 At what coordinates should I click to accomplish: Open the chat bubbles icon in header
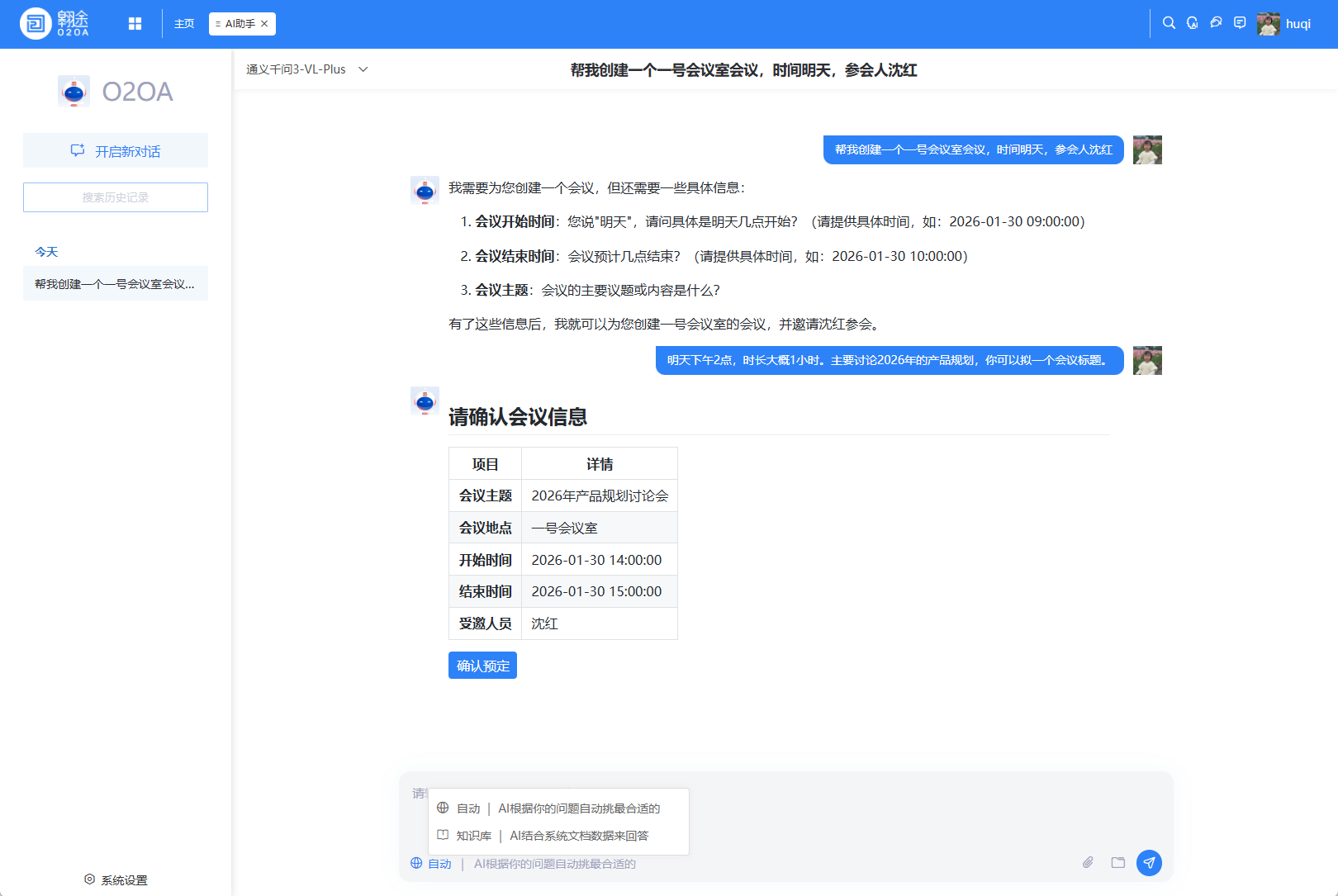click(1216, 23)
